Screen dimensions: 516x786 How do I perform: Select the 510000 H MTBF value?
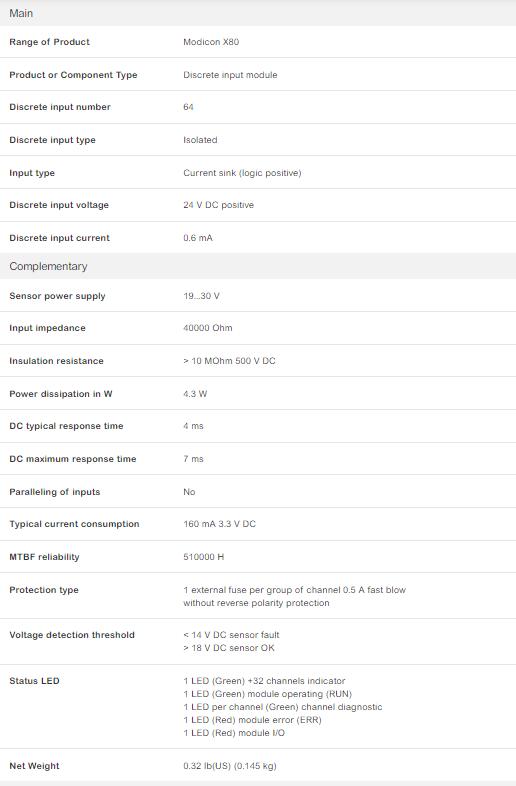pyautogui.click(x=204, y=557)
